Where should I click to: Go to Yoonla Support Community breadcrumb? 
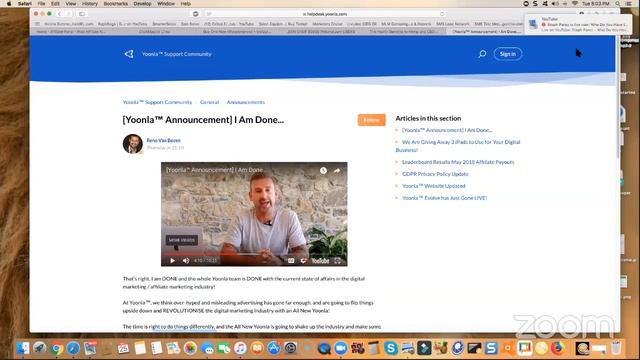157,102
